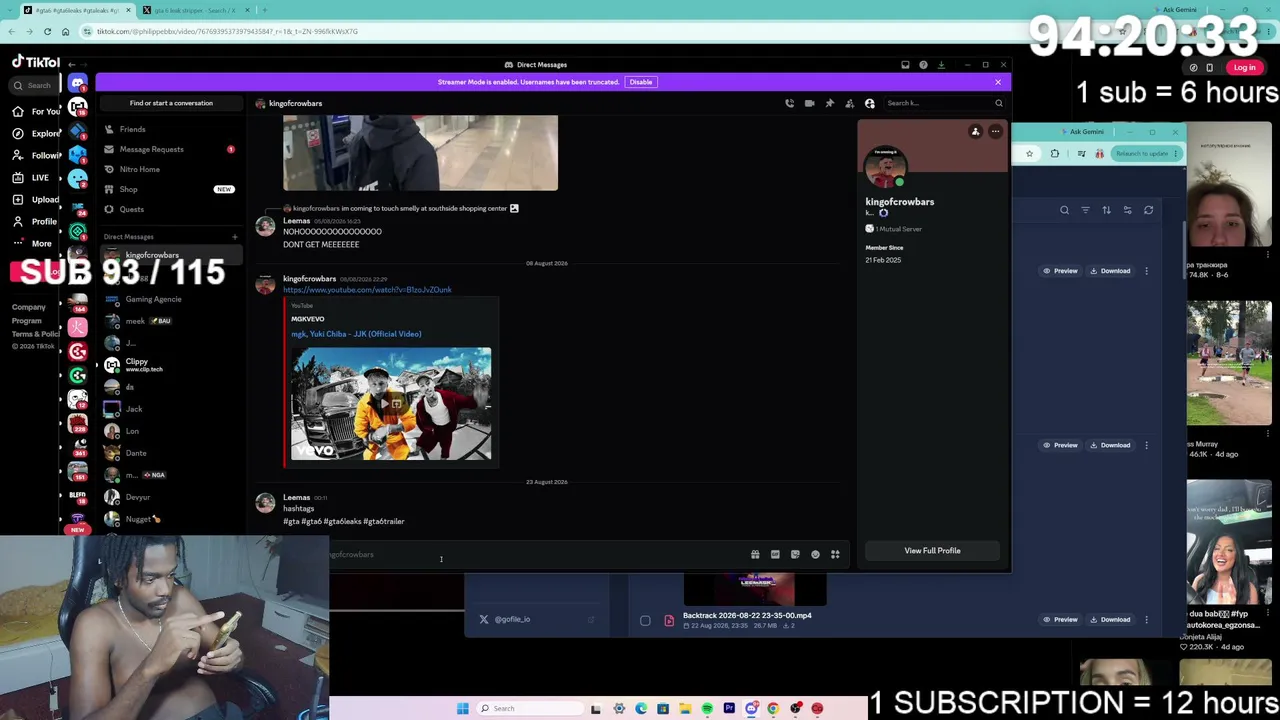Open TikTok LIVE page

coord(30,177)
